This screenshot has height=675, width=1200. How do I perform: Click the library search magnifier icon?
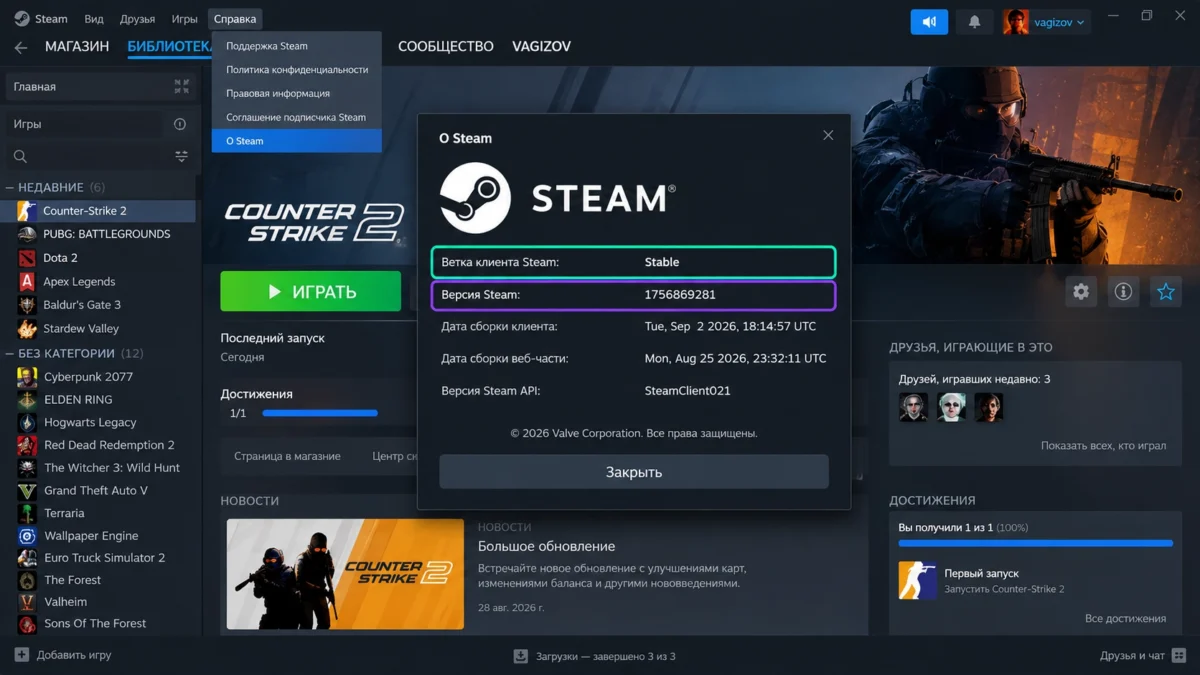[x=20, y=156]
